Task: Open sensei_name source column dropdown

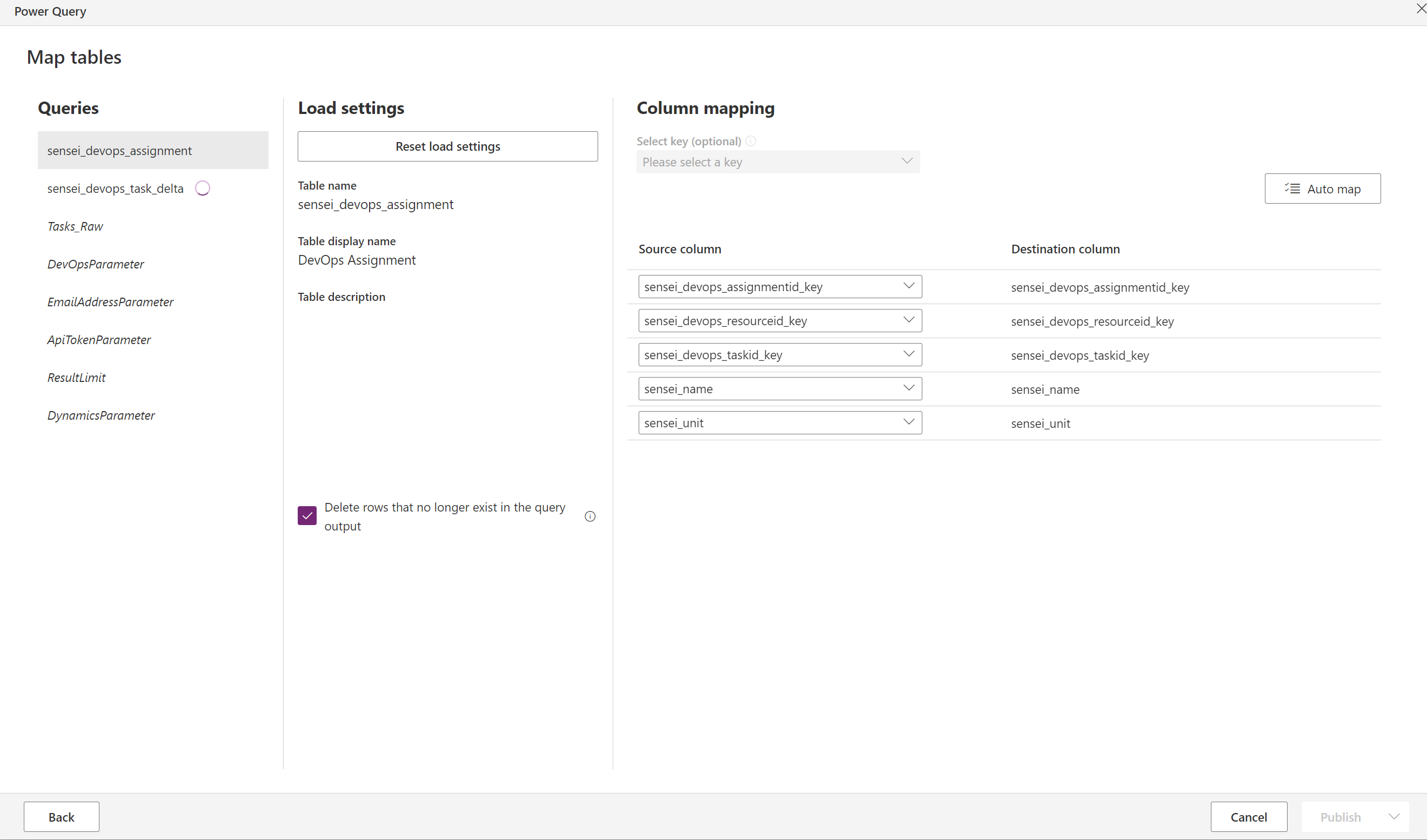Action: 780,389
